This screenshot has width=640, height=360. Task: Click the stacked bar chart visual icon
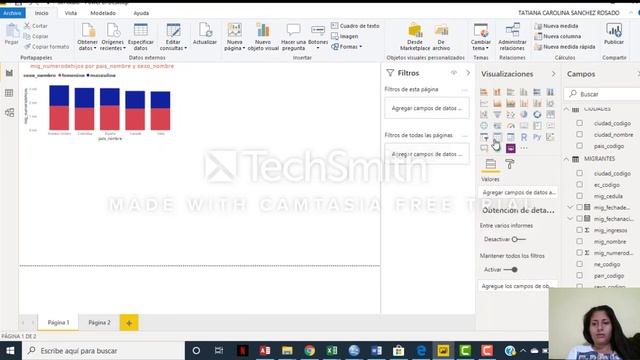pos(484,92)
